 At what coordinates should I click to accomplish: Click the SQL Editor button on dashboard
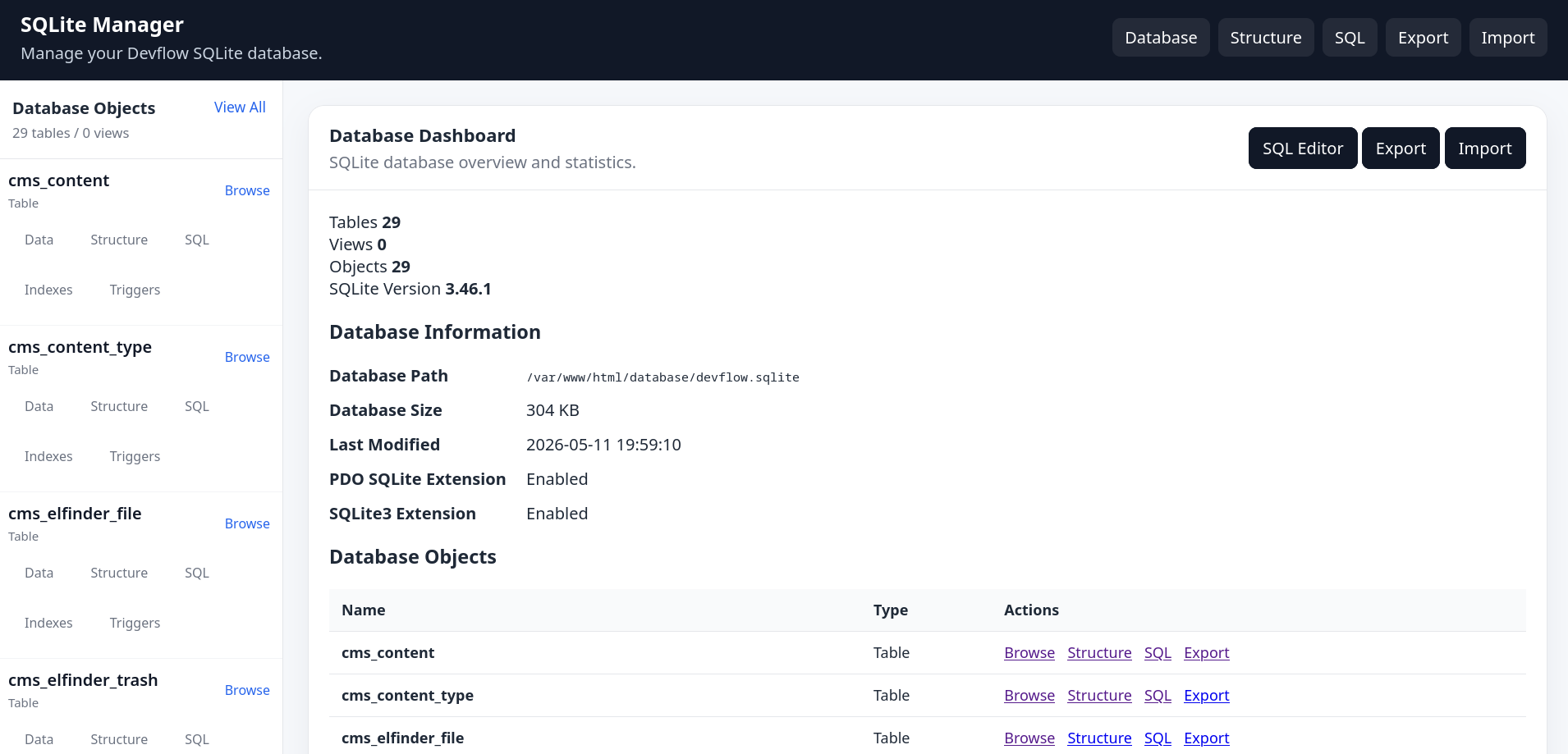click(x=1303, y=149)
